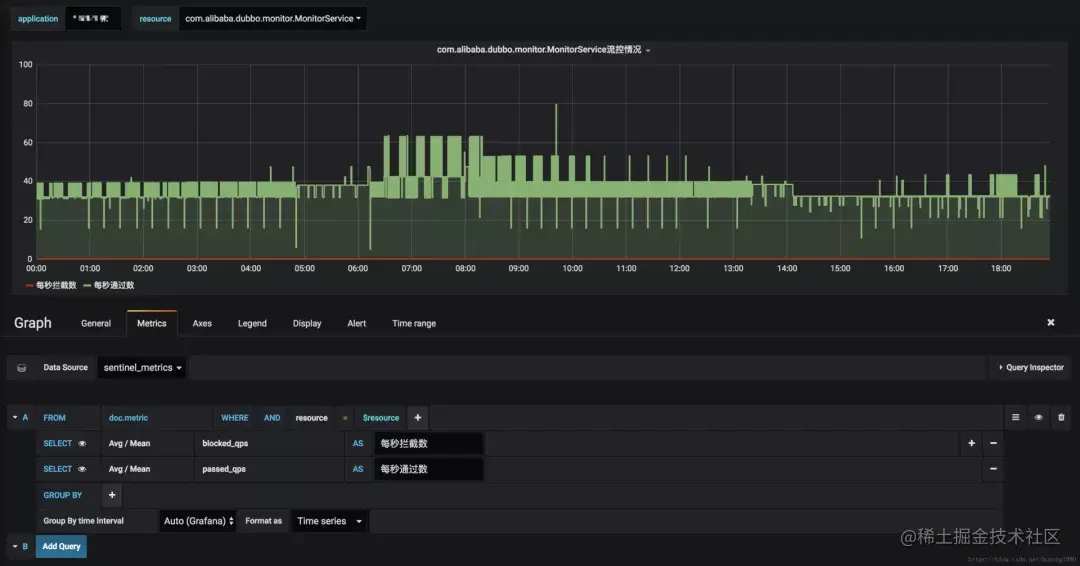Open the application variable dropdown
Image resolution: width=1080 pixels, height=566 pixels.
[x=93, y=19]
